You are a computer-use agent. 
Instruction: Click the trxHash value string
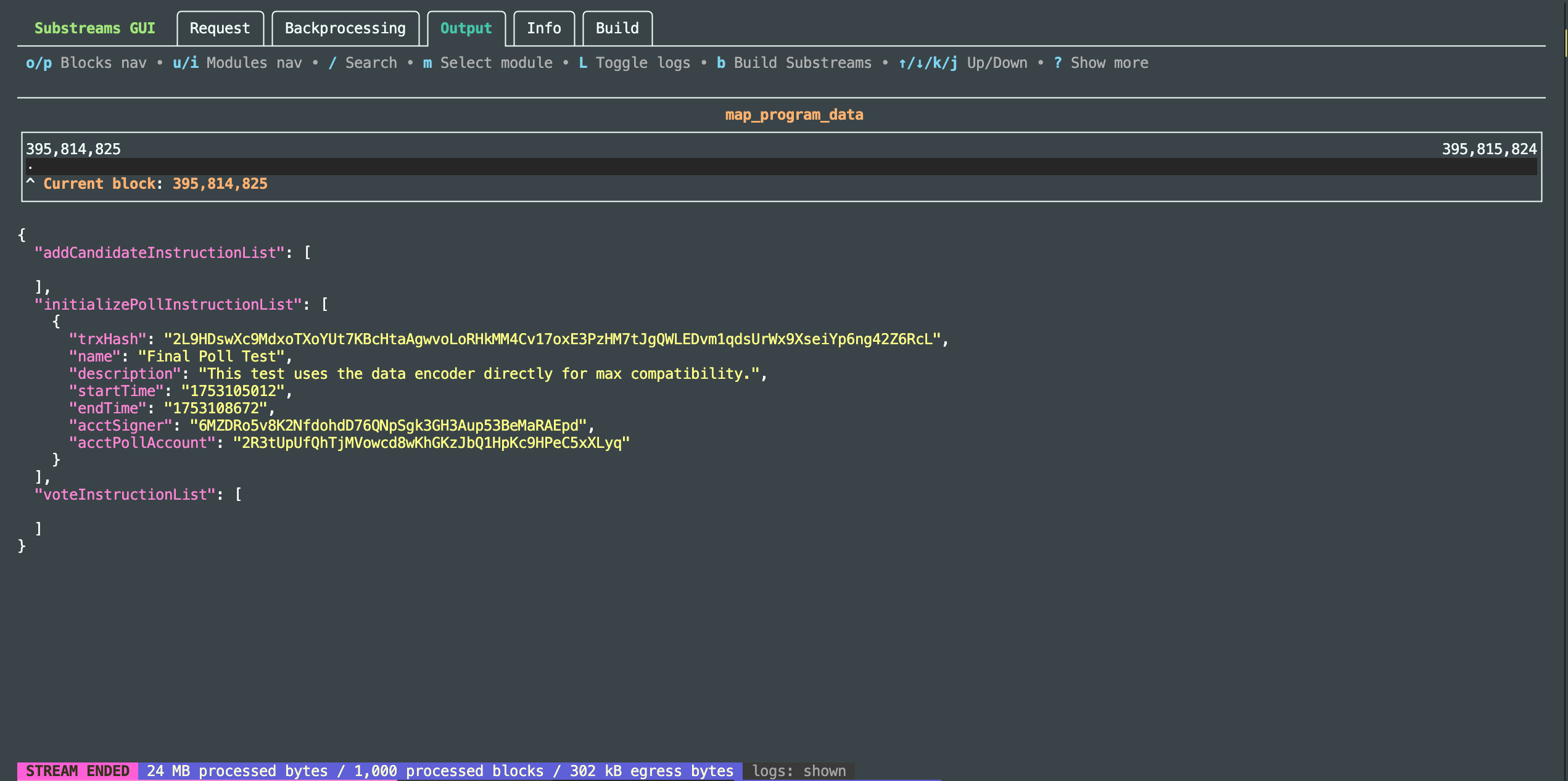(552, 339)
